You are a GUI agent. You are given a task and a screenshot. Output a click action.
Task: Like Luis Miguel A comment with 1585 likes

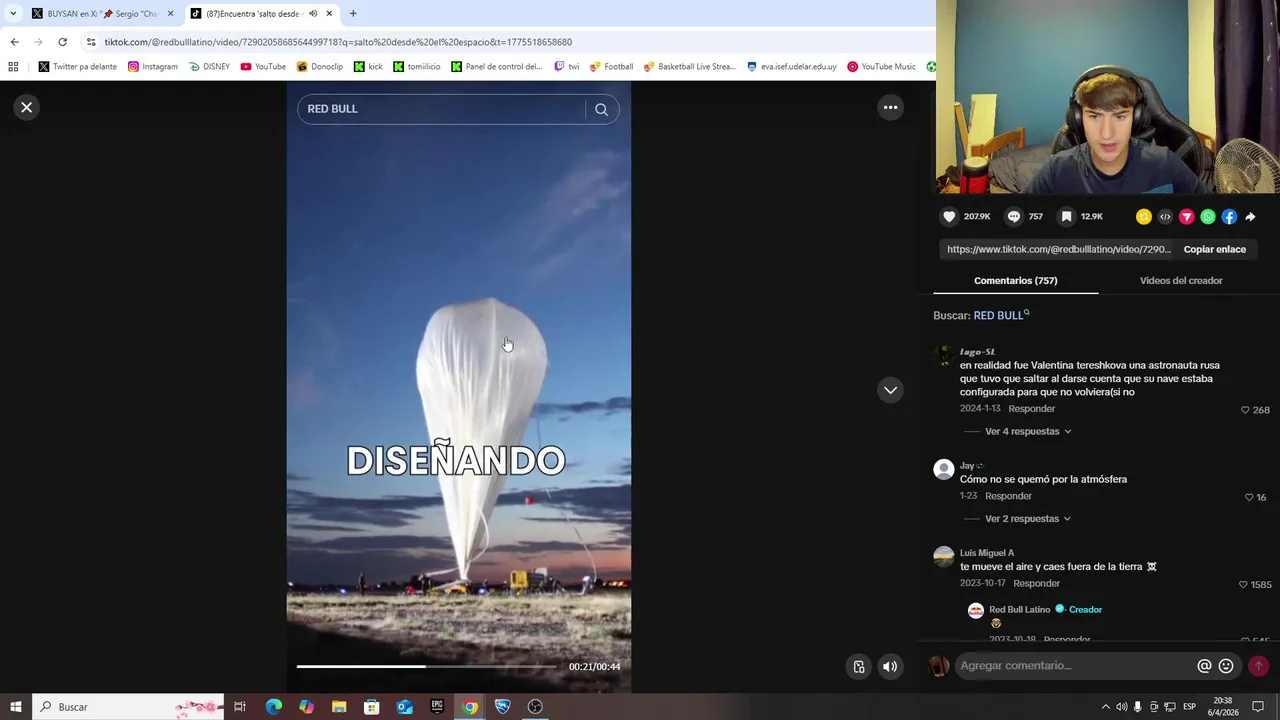point(1243,584)
